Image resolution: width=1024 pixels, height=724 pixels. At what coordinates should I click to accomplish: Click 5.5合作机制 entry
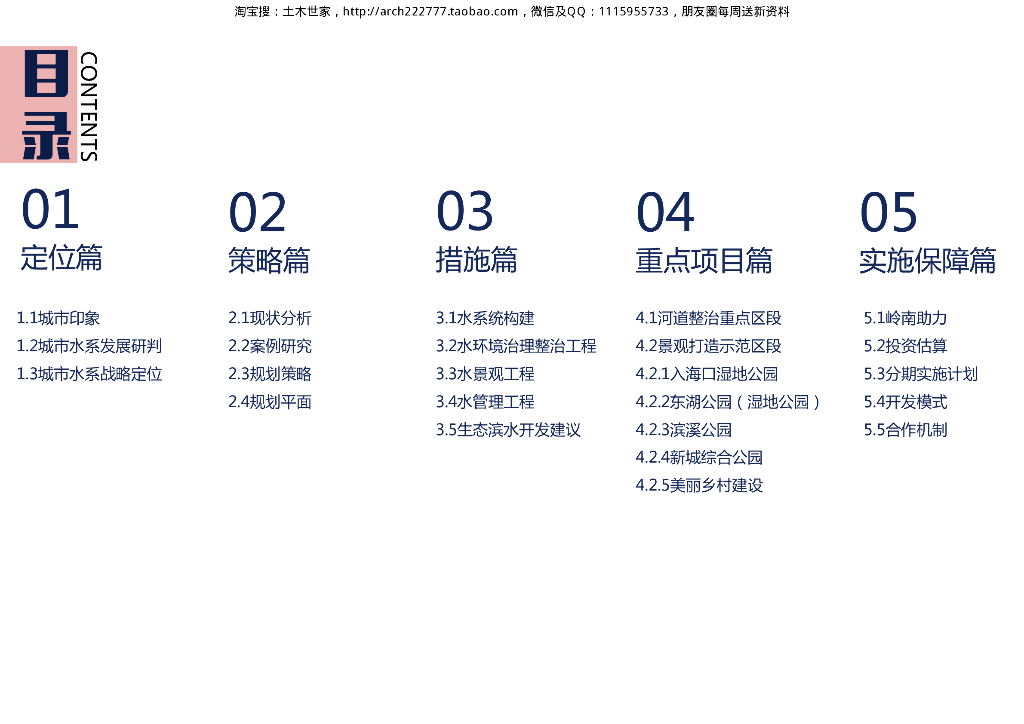[x=906, y=430]
